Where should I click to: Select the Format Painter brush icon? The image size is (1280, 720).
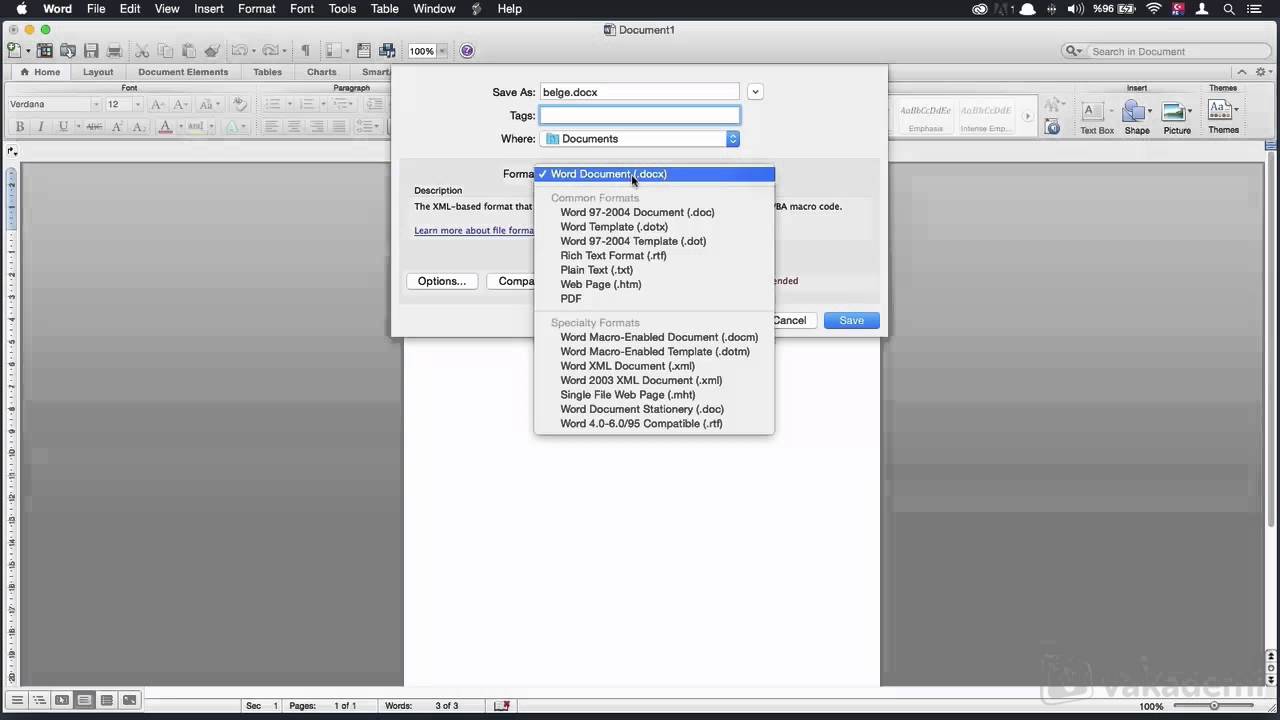211,50
